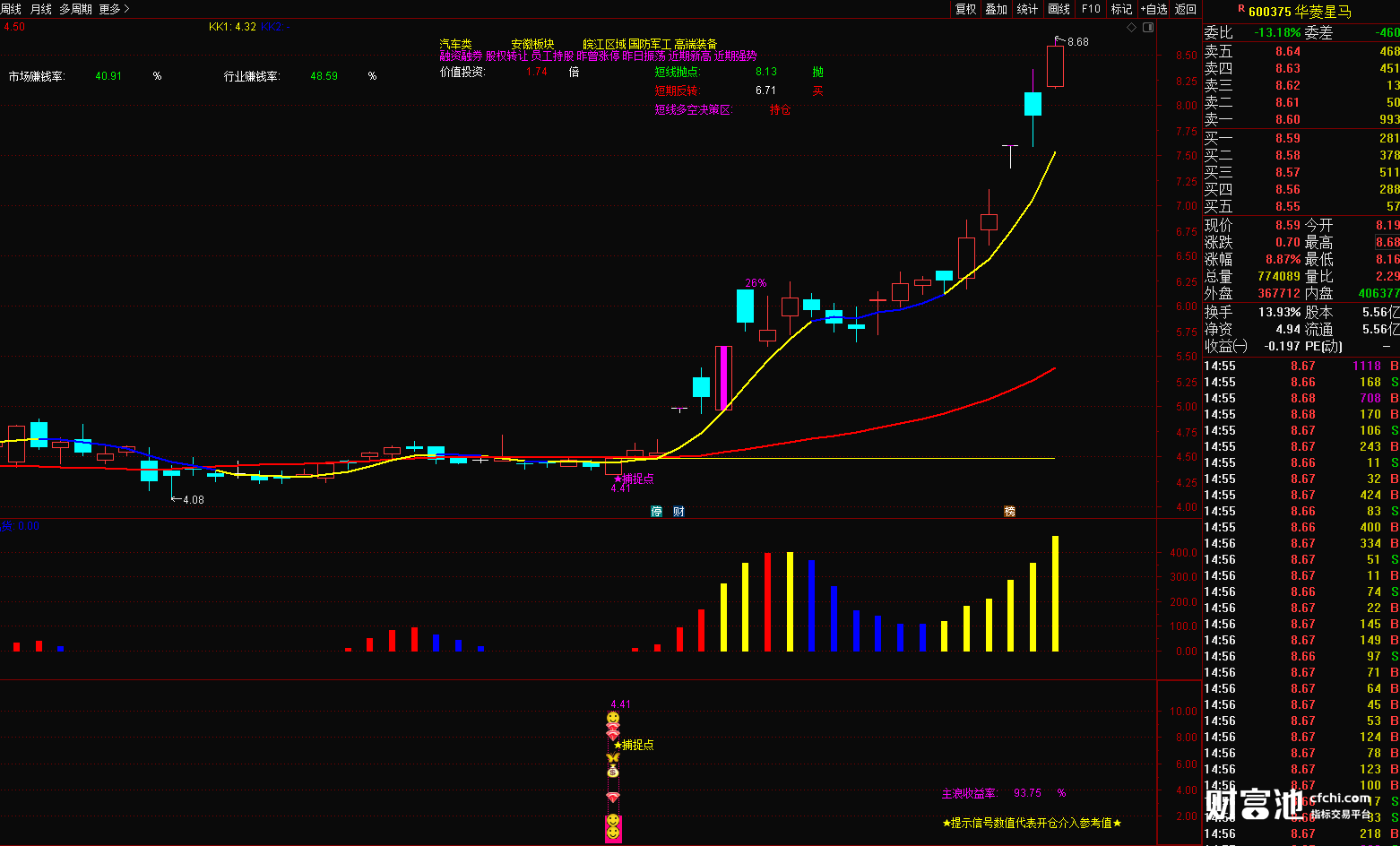Select the 国防军工 sector tag

[x=650, y=44]
